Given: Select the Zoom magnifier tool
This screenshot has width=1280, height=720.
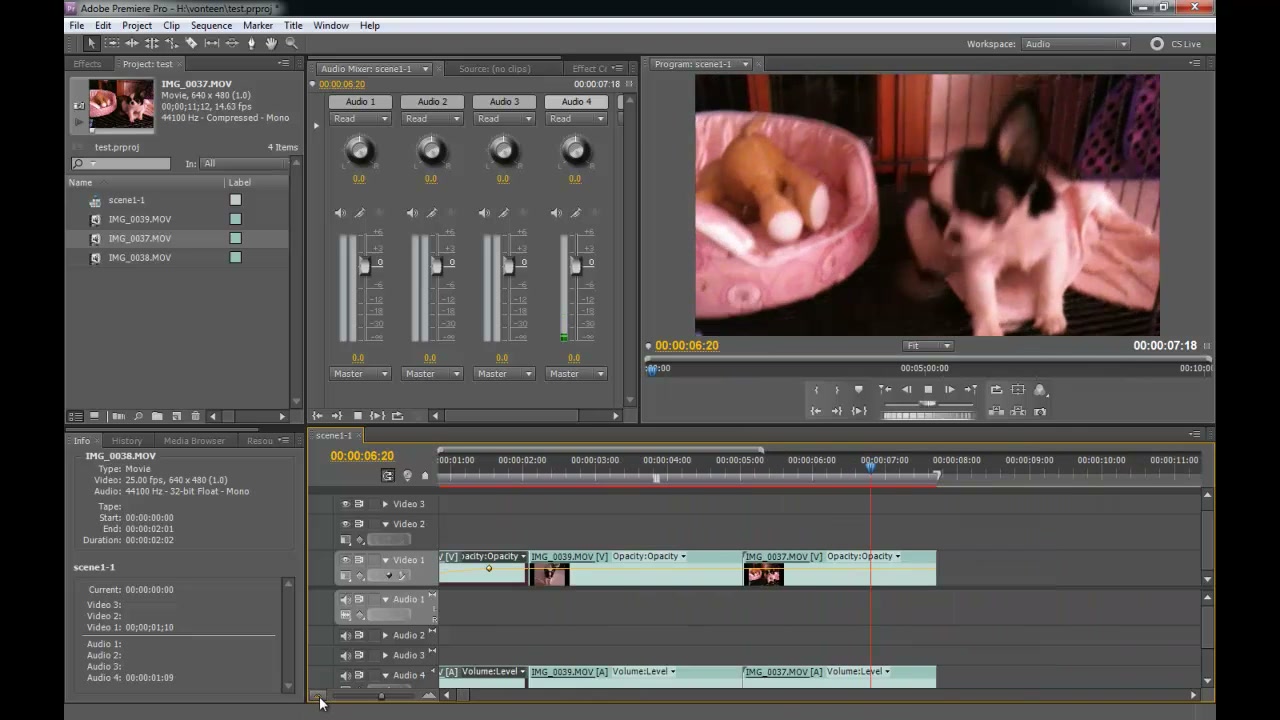Looking at the screenshot, I should coord(291,43).
